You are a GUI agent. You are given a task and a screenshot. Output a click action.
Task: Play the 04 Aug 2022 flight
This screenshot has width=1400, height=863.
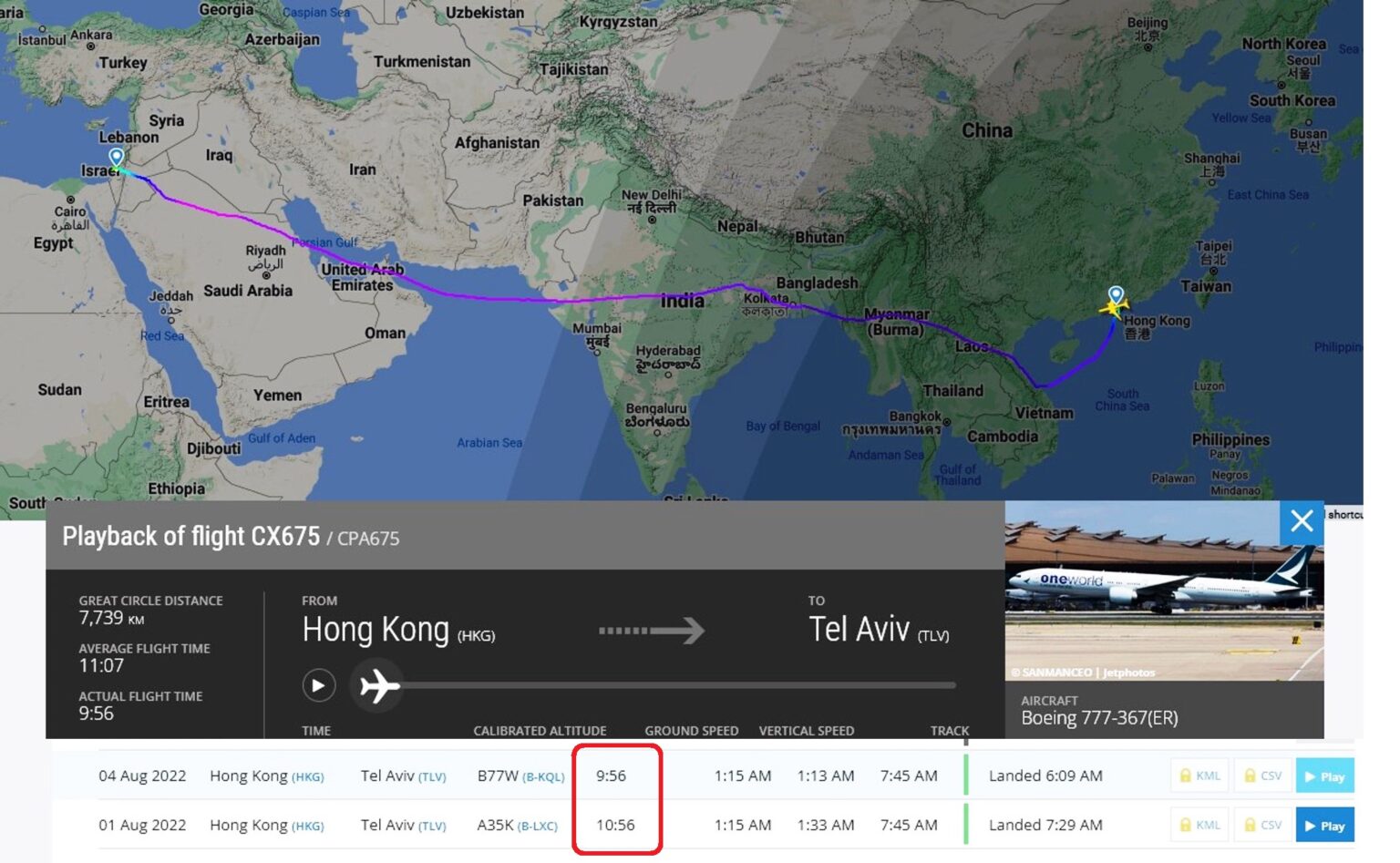click(1324, 776)
